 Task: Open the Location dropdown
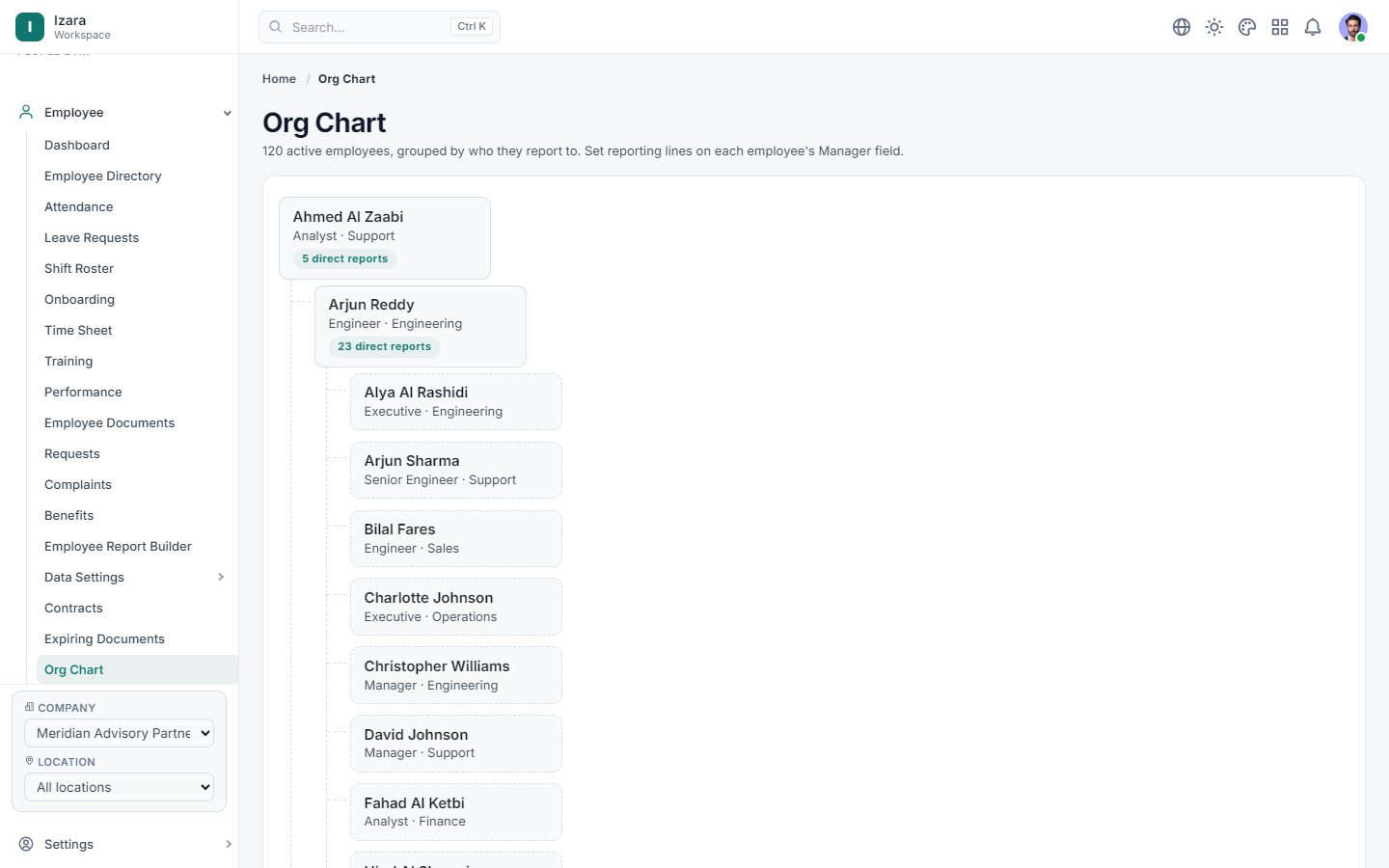coord(119,787)
